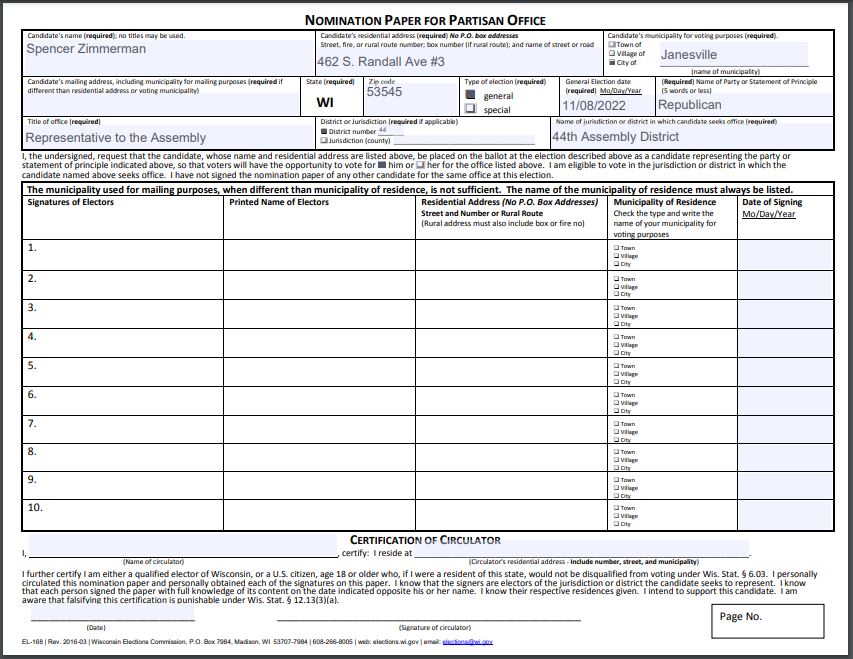The height and width of the screenshot is (659, 853).
Task: Click the Signature cell for elector 6
Action: (x=122, y=401)
